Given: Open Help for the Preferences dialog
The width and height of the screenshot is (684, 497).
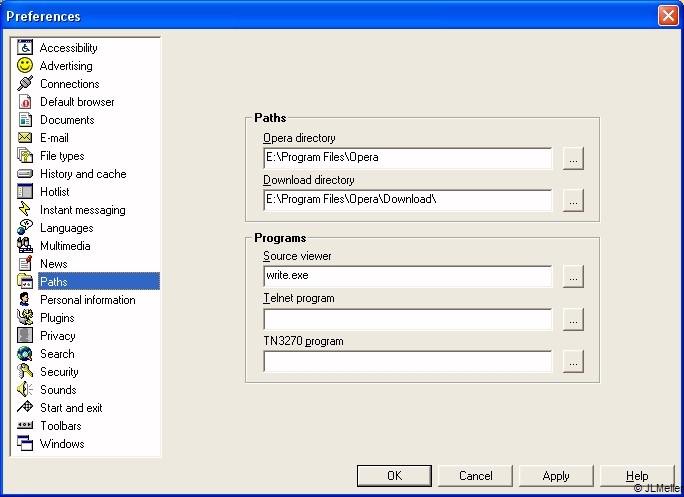Looking at the screenshot, I should 637,476.
